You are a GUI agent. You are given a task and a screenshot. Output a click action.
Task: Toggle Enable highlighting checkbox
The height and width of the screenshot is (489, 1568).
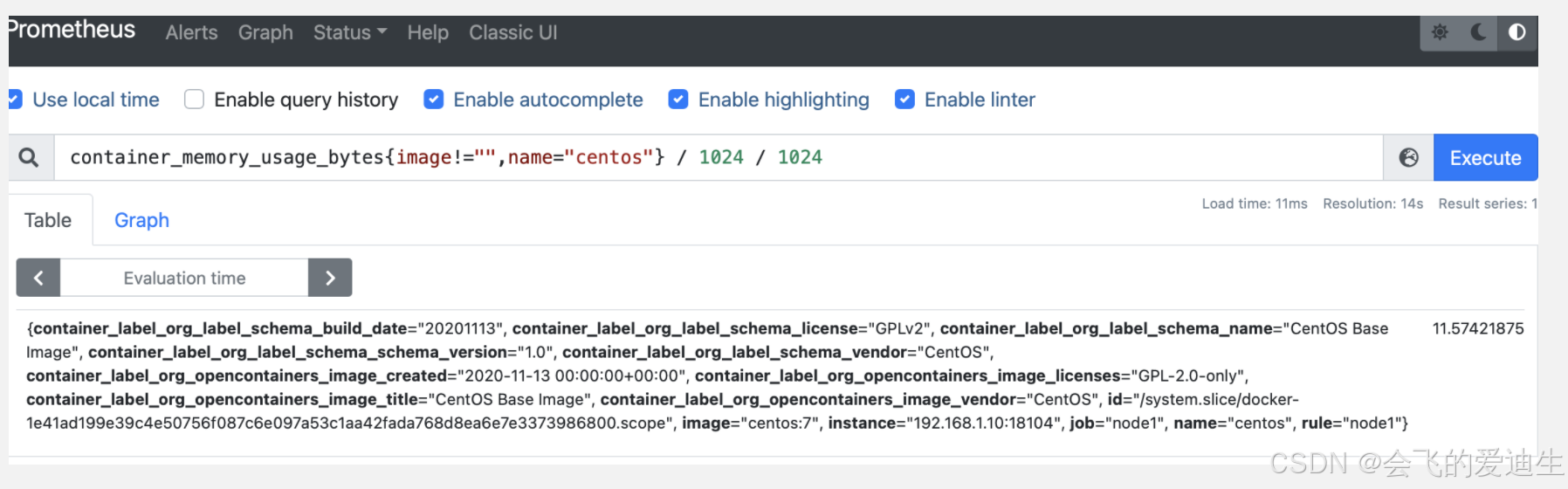(677, 100)
